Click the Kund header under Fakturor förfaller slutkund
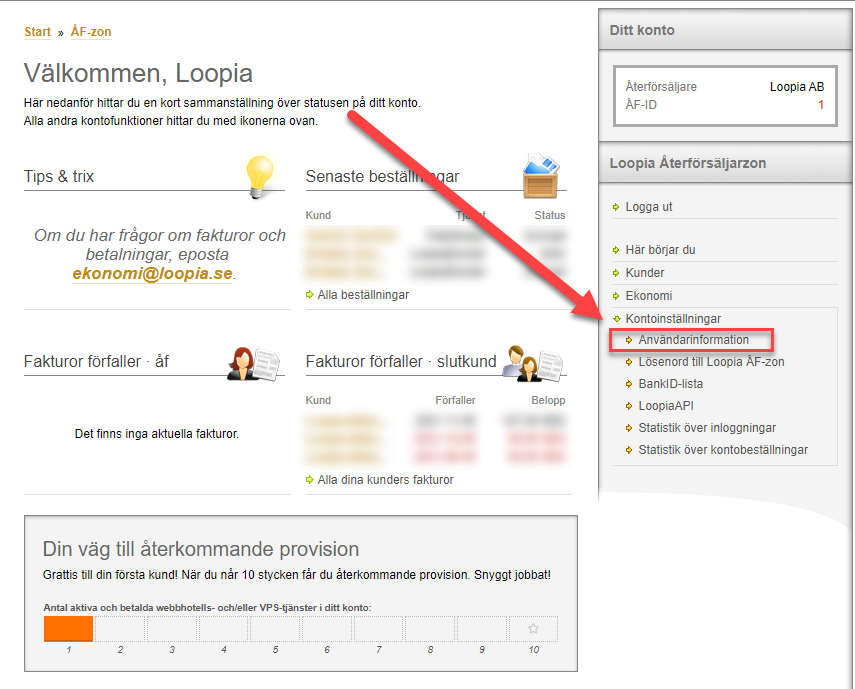855x689 pixels. click(x=318, y=400)
